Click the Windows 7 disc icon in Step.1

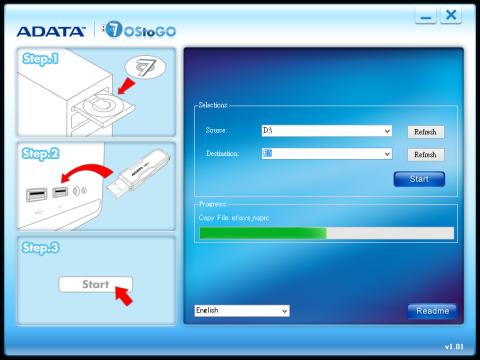[x=145, y=67]
